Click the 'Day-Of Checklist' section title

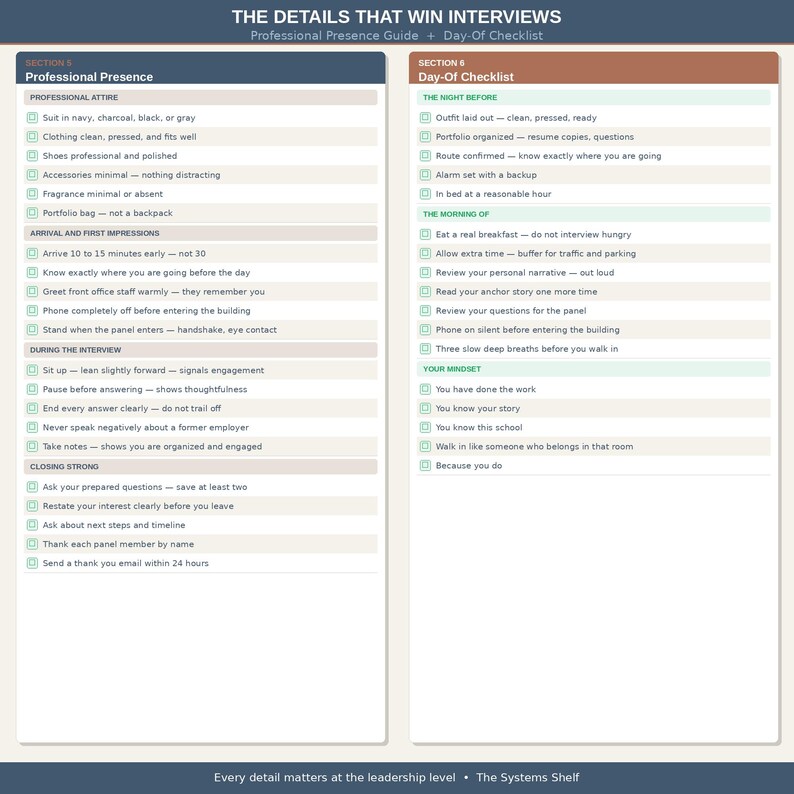coord(466,77)
